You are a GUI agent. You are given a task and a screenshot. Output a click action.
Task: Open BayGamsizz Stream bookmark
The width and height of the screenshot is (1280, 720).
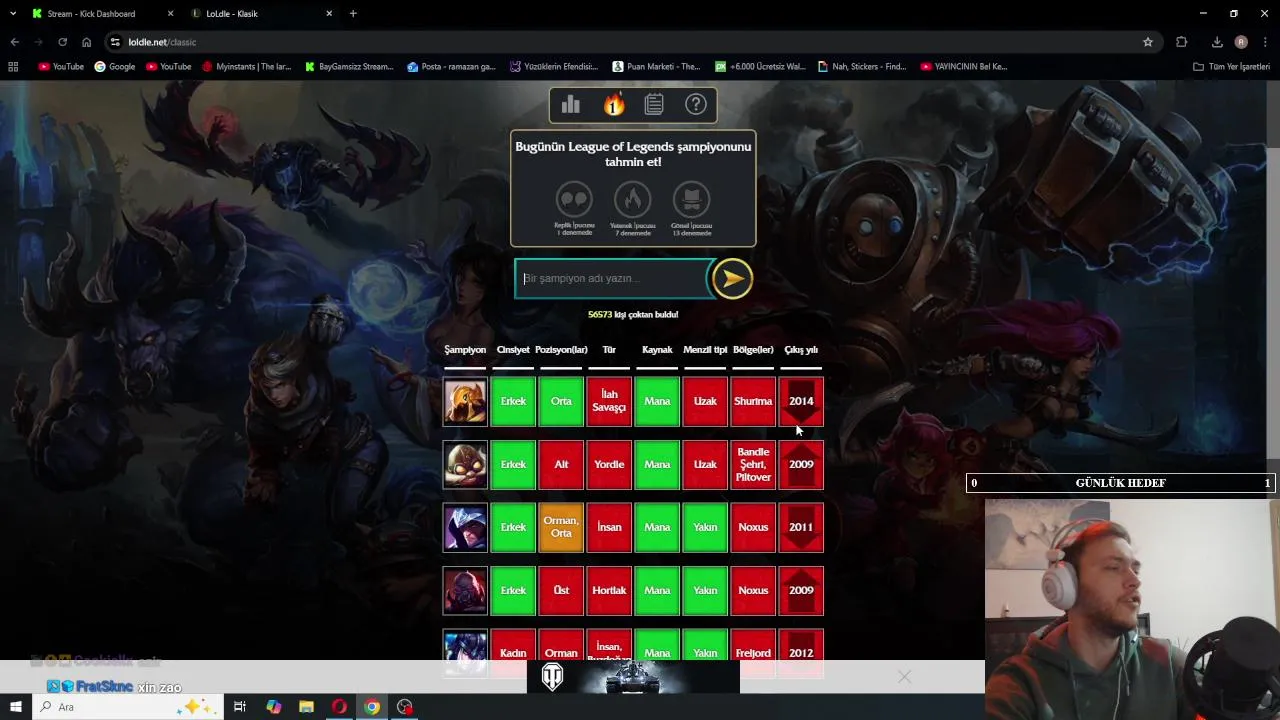(349, 67)
